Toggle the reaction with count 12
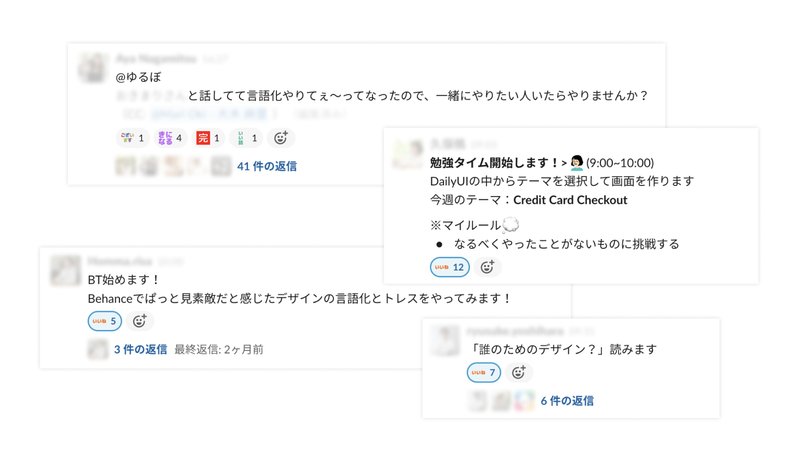 coord(448,267)
